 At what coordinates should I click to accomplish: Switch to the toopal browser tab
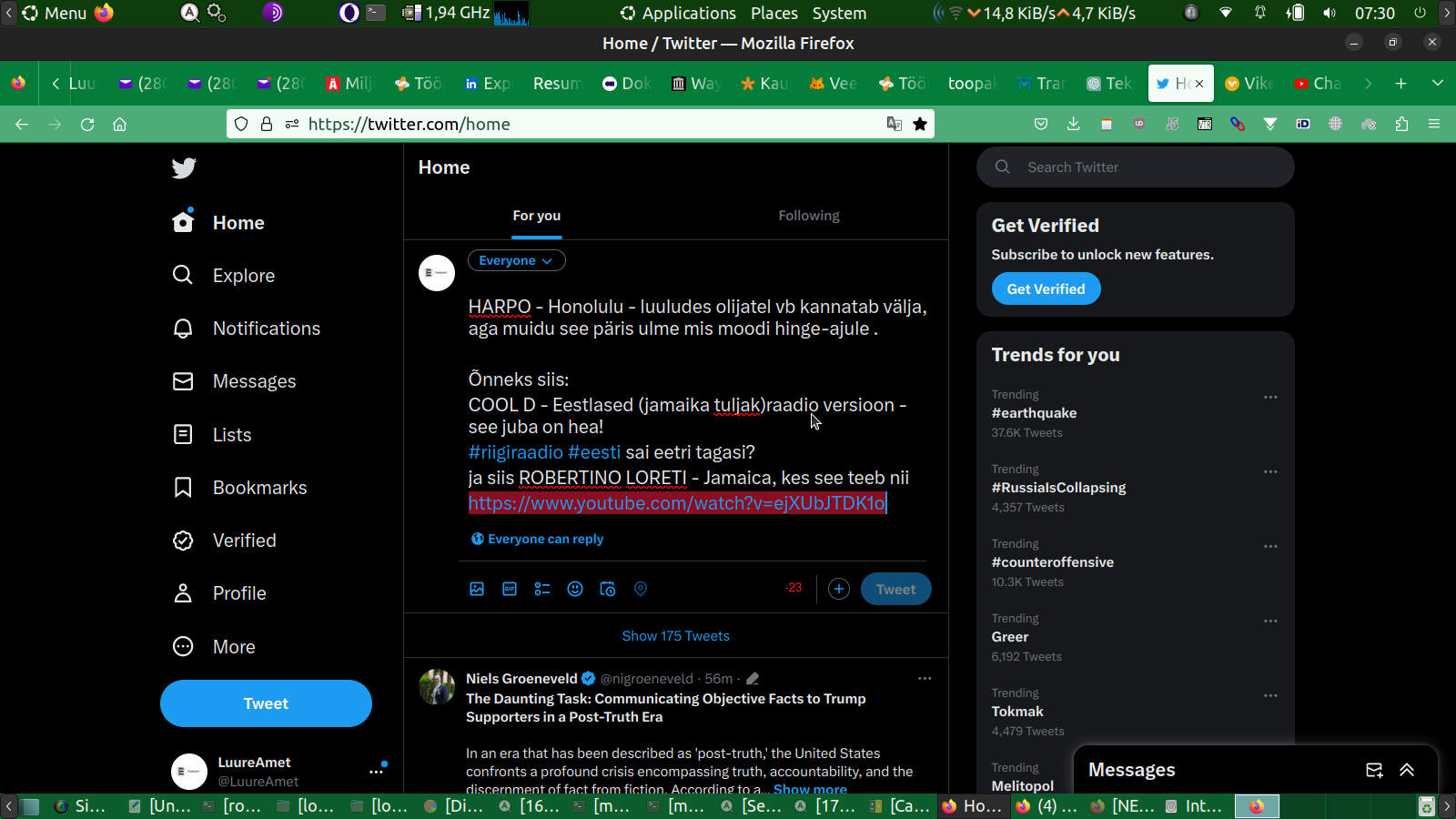click(971, 83)
